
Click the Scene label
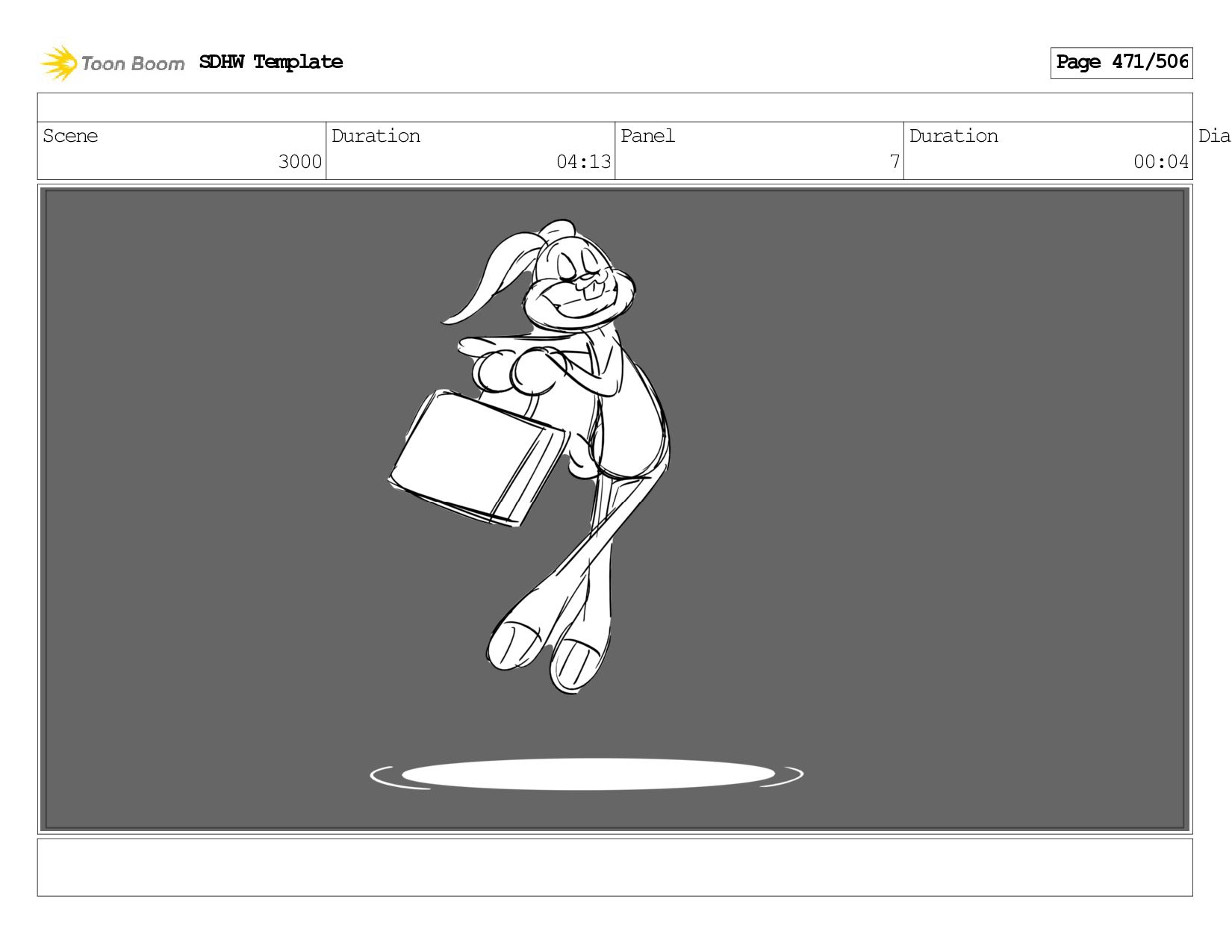(70, 136)
